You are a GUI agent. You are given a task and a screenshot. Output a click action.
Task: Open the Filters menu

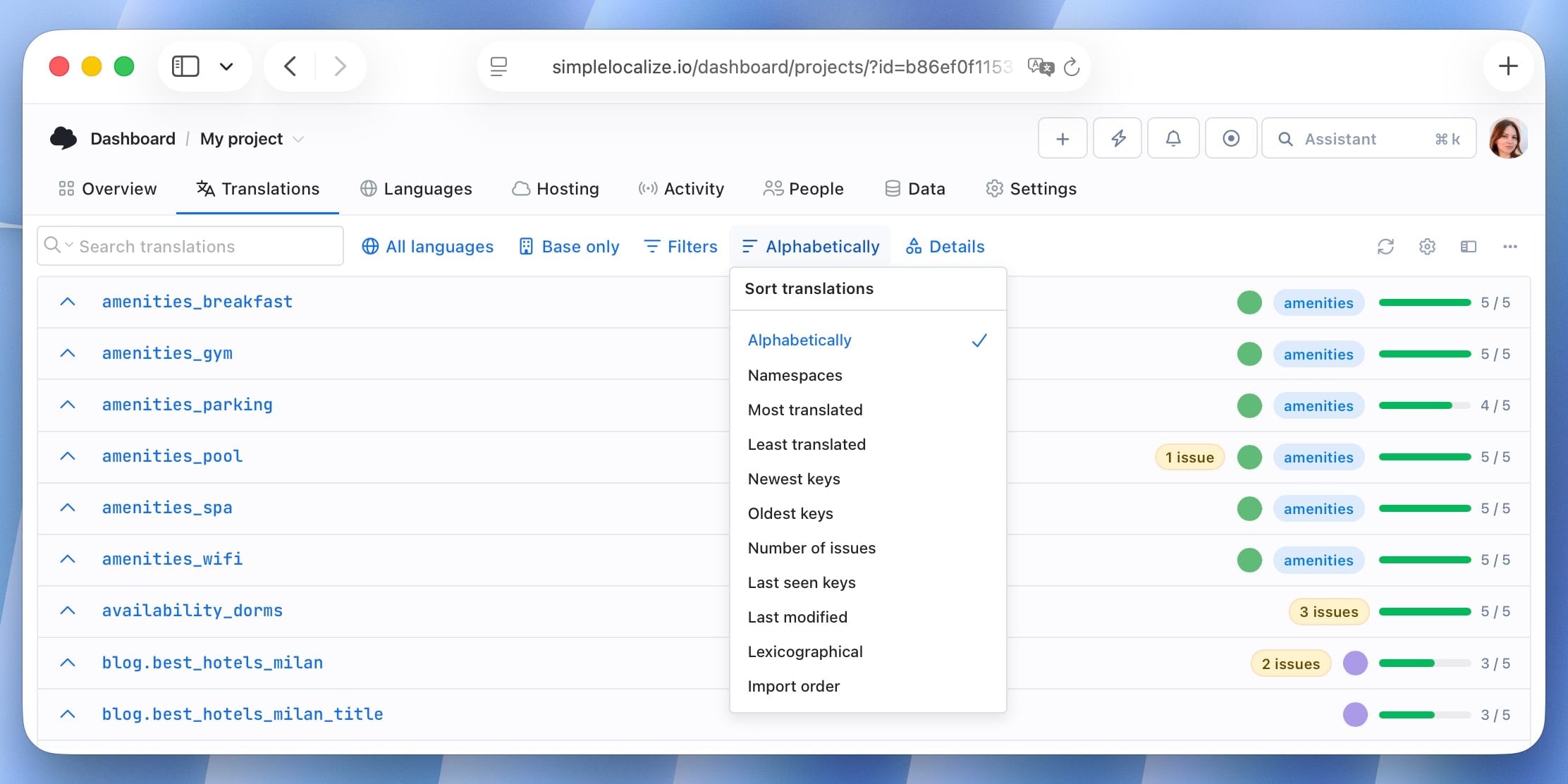680,247
